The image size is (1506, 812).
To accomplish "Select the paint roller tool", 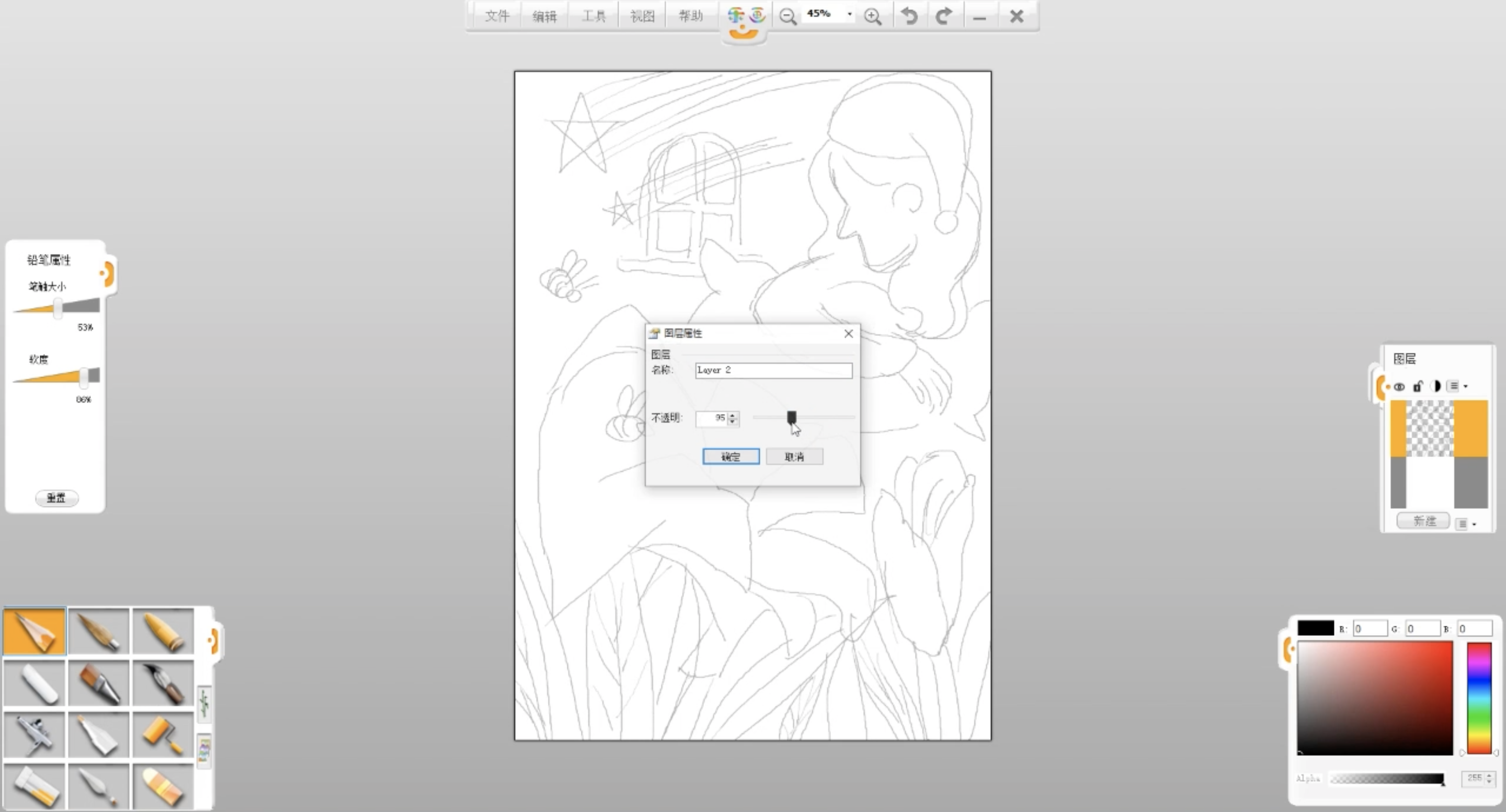I will point(163,735).
